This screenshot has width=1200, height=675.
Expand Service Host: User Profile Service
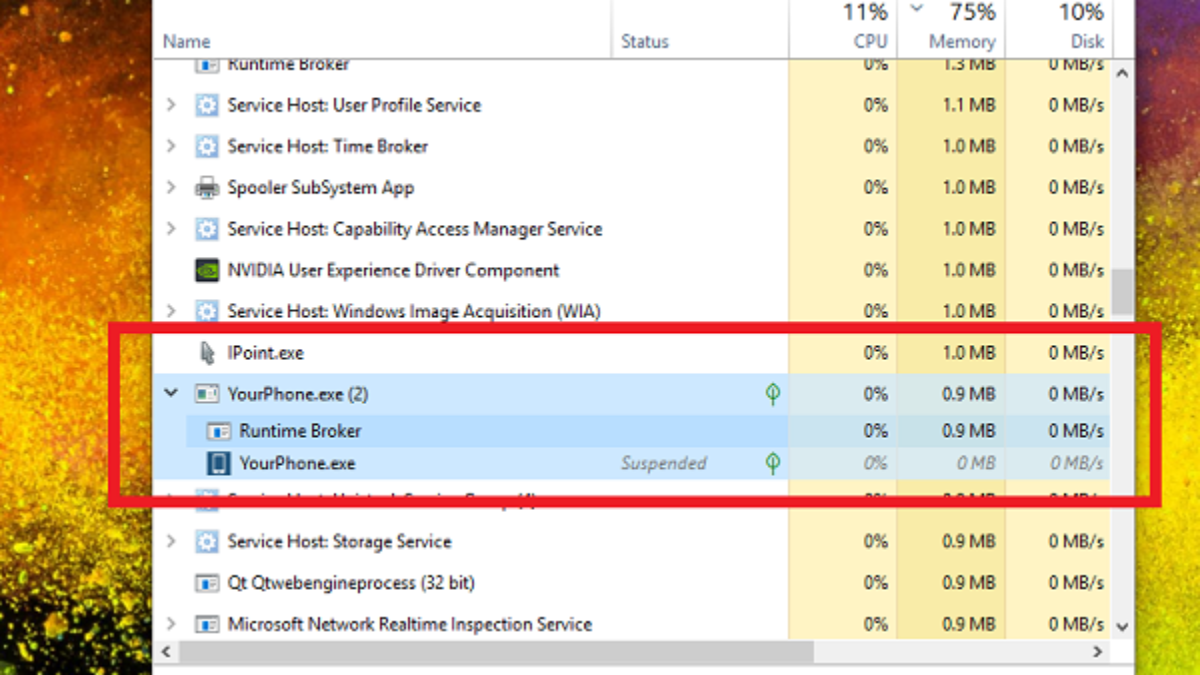coord(171,105)
